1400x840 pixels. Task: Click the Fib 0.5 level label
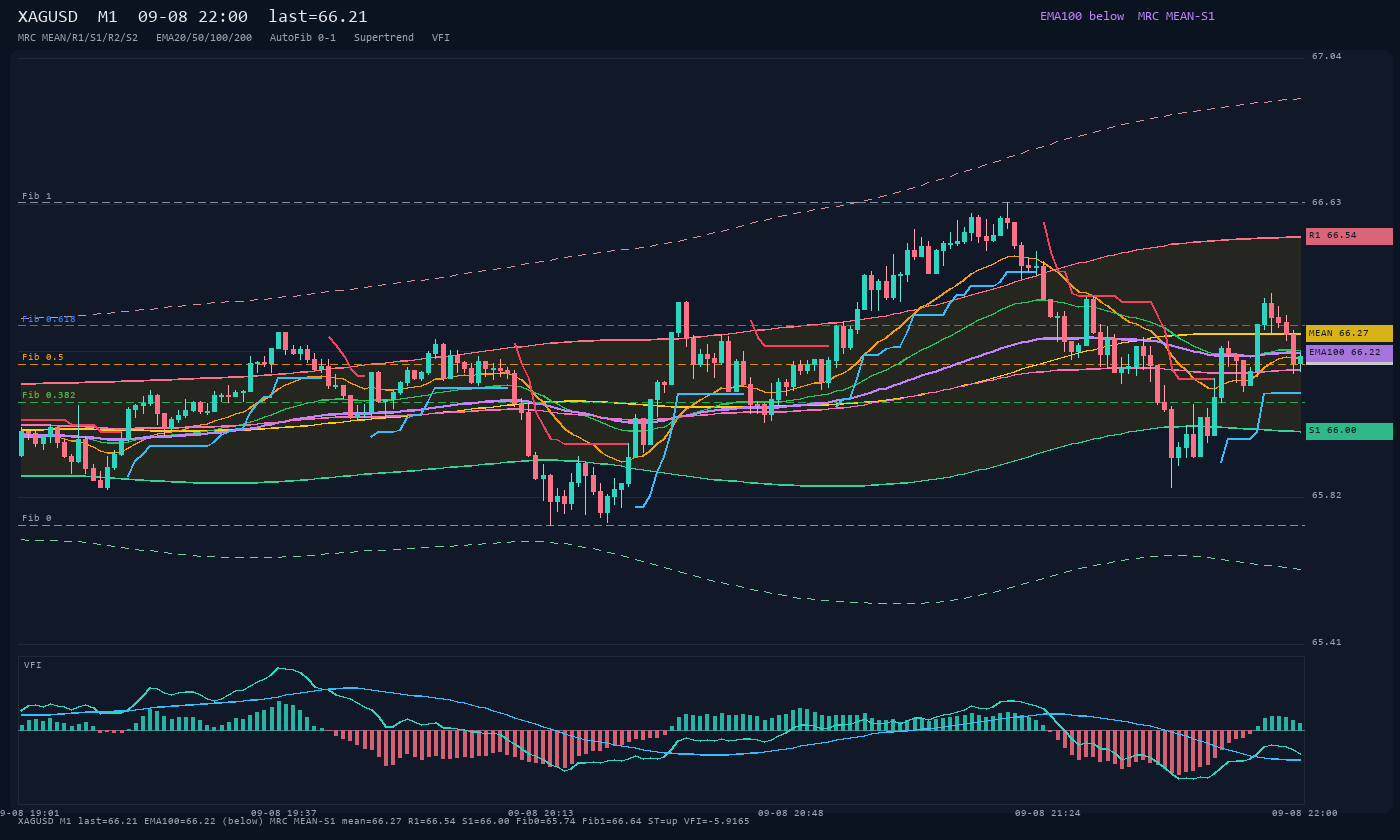coord(43,357)
